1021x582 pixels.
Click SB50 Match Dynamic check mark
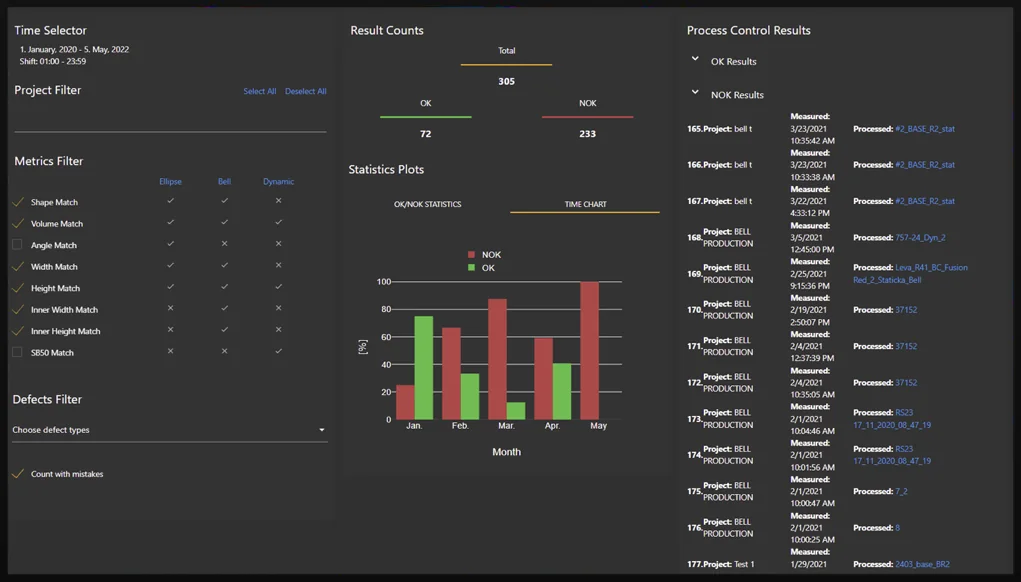[x=278, y=351]
